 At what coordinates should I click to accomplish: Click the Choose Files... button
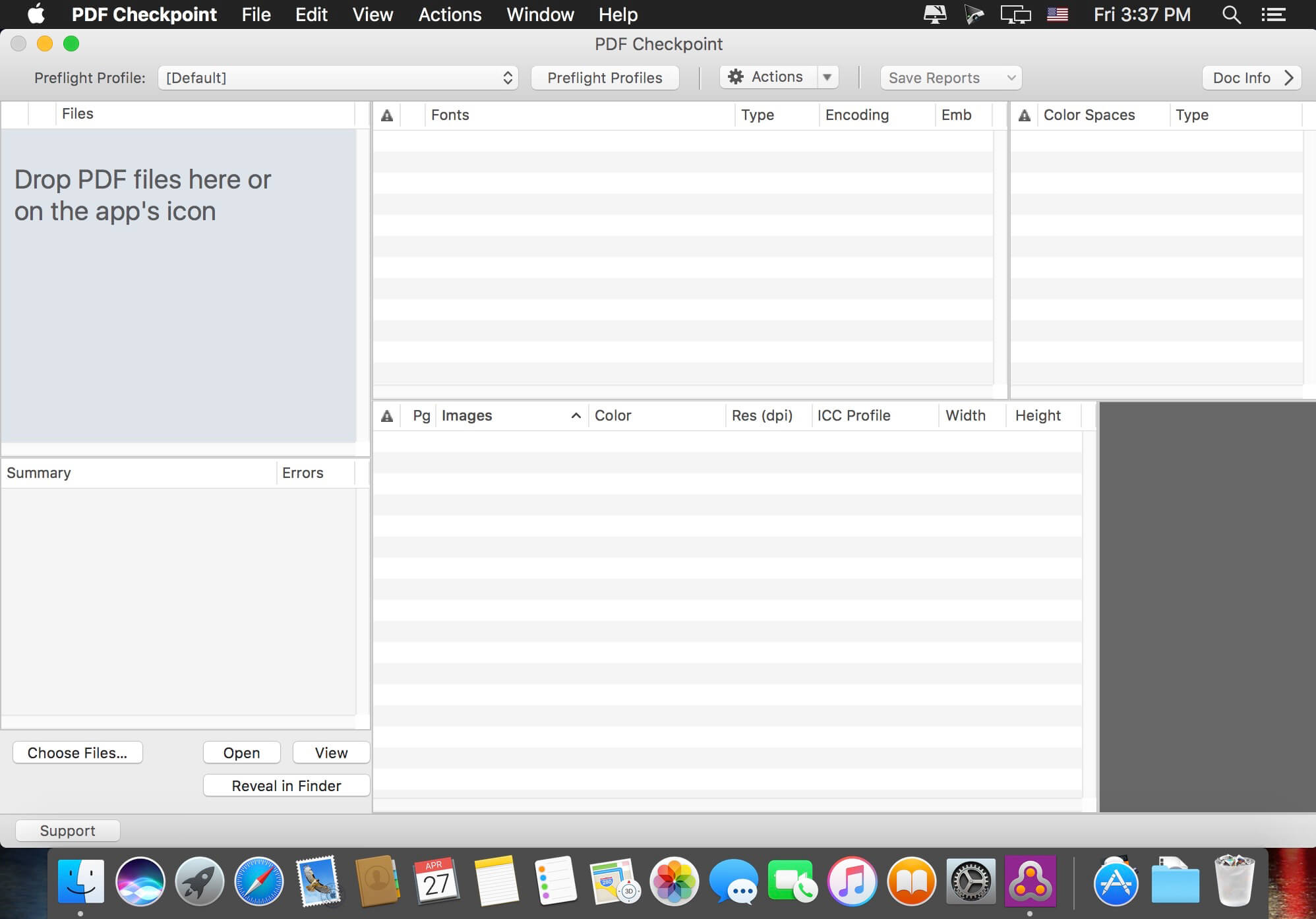click(77, 753)
